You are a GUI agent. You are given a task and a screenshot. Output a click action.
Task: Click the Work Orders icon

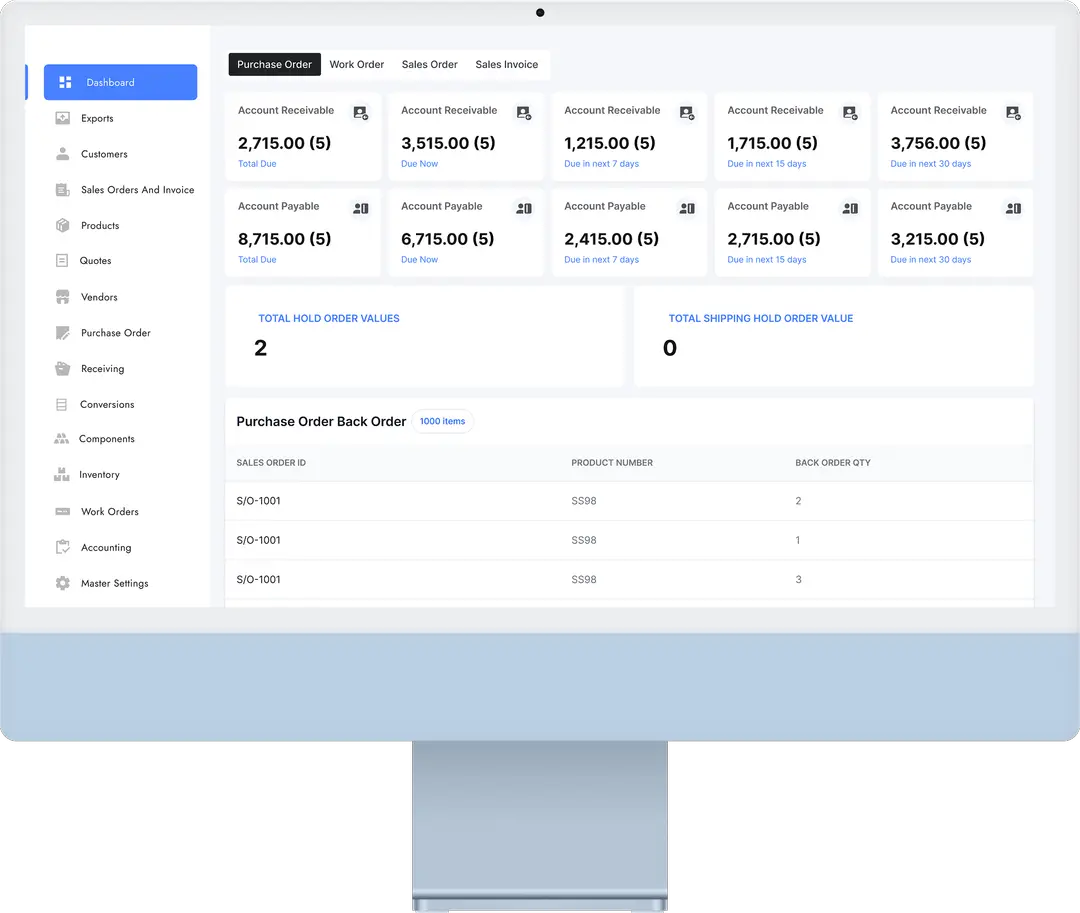(x=62, y=511)
